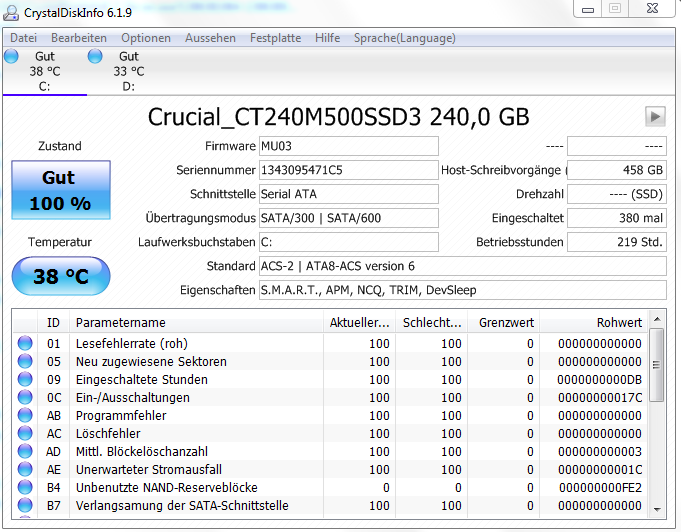The width and height of the screenshot is (681, 532).
Task: Click status orb for Lesefehlerrate row
Action: click(x=25, y=343)
